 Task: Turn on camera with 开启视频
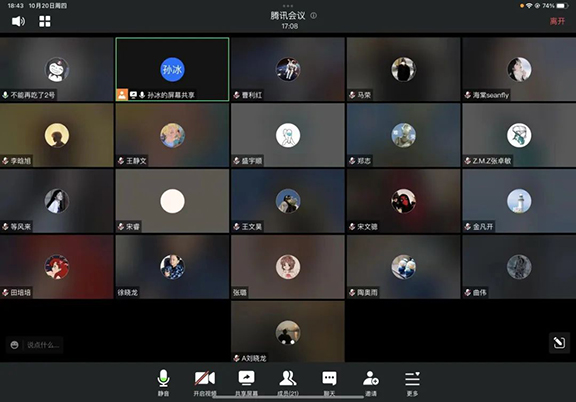(x=205, y=383)
